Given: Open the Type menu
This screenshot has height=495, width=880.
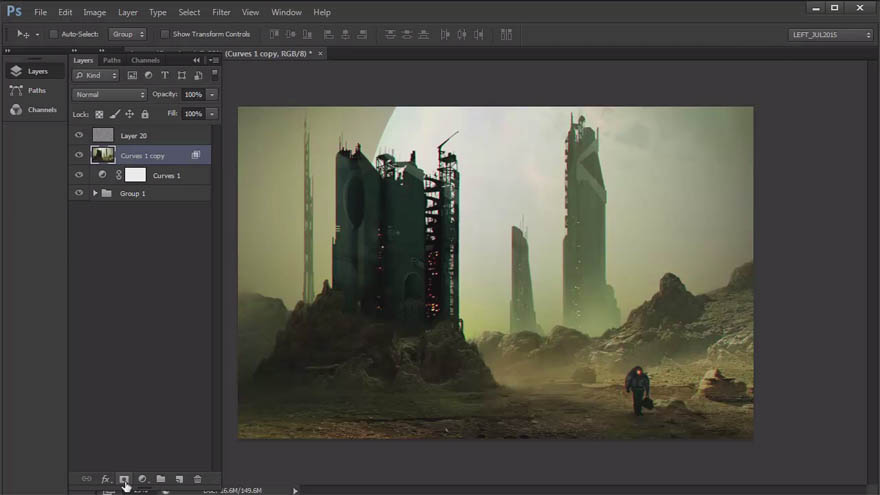Looking at the screenshot, I should [158, 12].
